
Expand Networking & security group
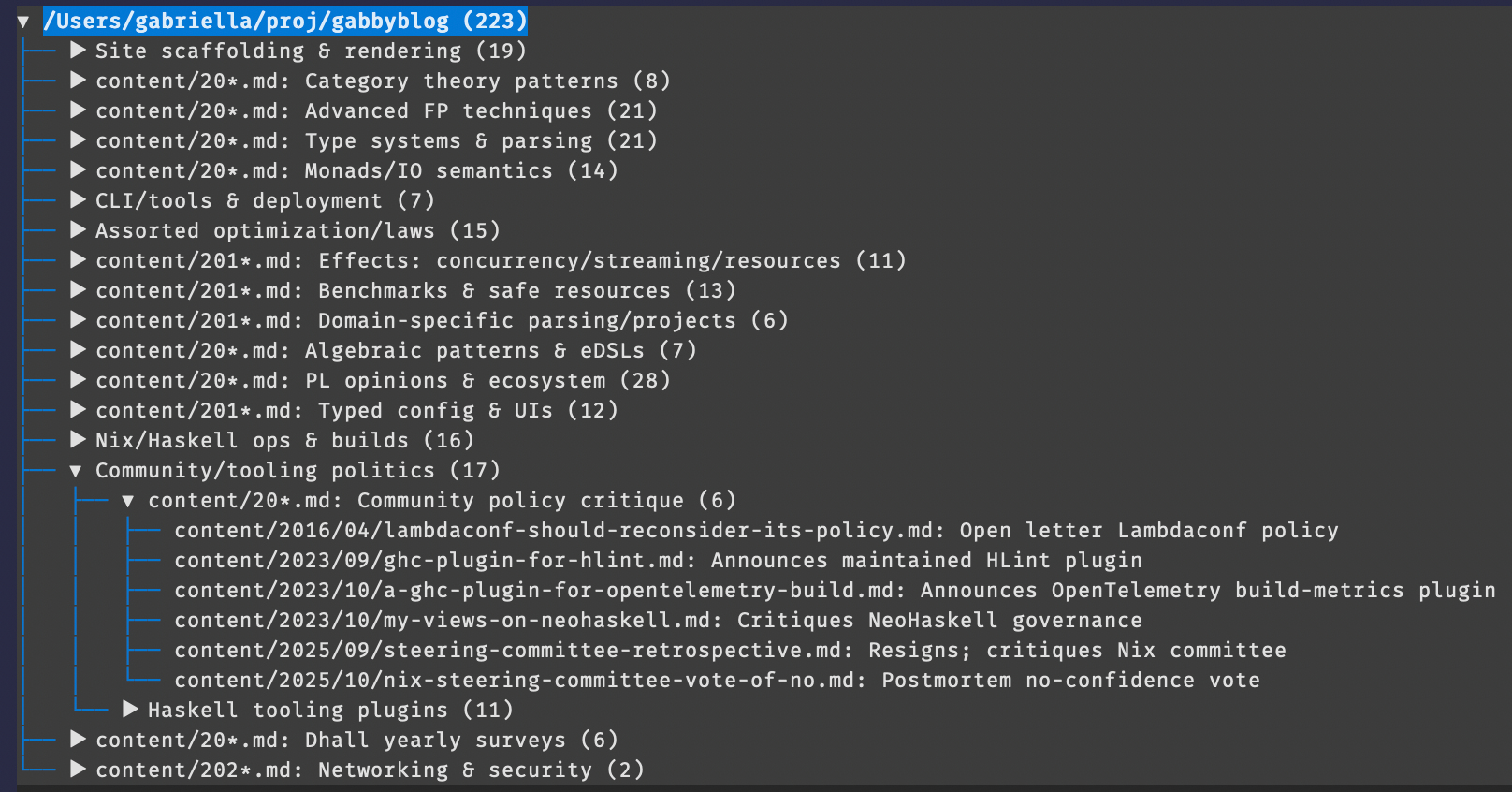coord(79,770)
